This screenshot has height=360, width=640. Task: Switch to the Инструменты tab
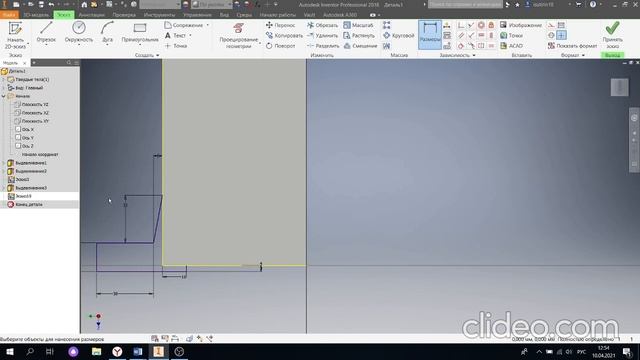point(159,15)
